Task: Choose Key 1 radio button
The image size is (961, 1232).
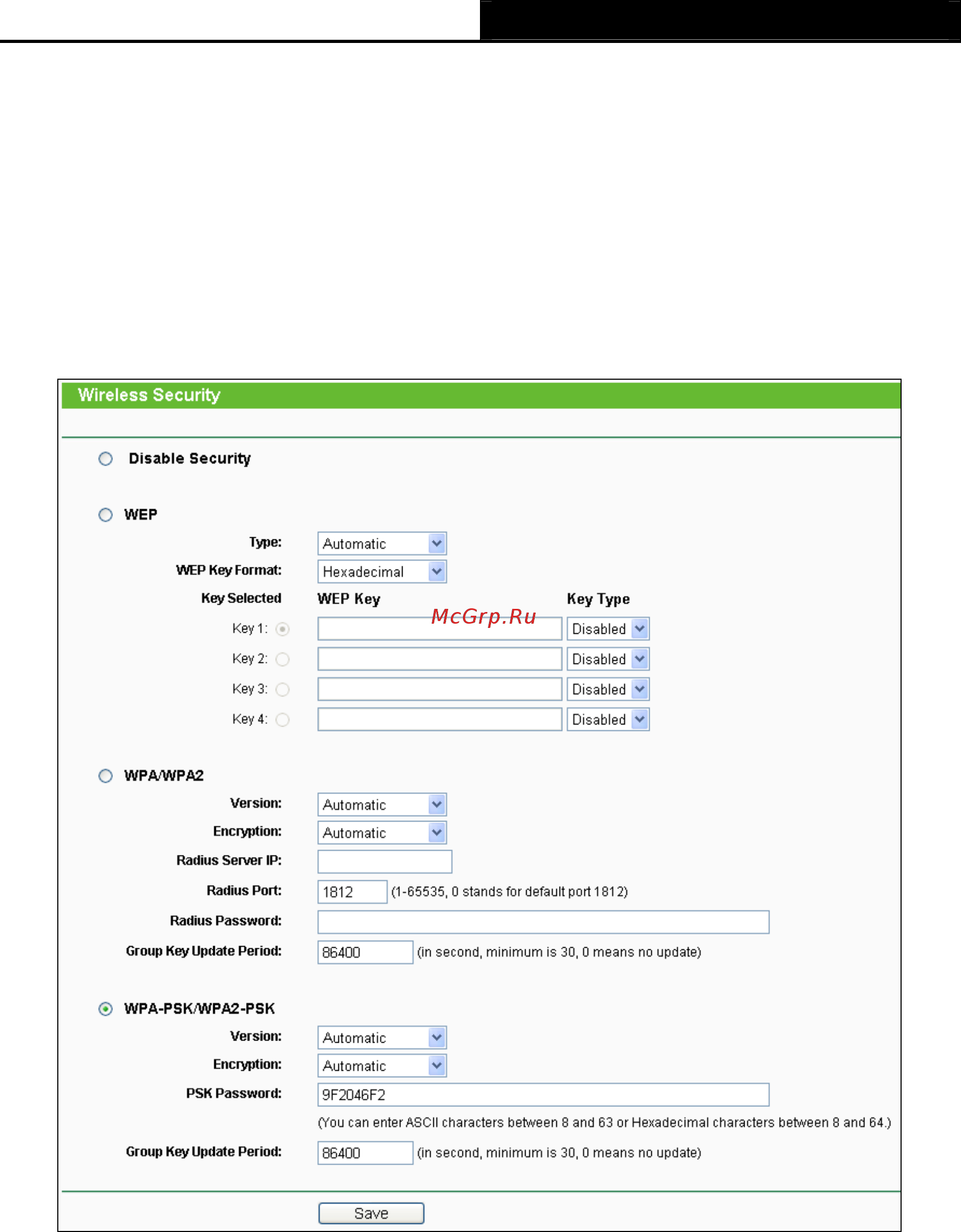Action: tap(283, 629)
